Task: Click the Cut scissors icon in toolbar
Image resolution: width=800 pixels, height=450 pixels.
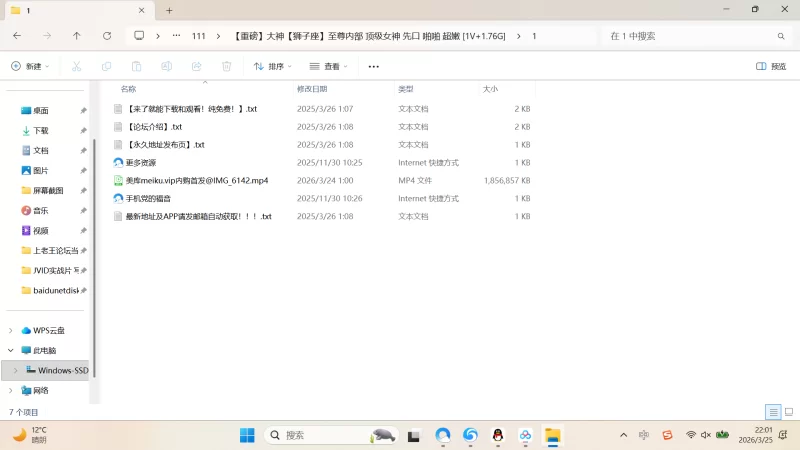Action: coord(76,66)
